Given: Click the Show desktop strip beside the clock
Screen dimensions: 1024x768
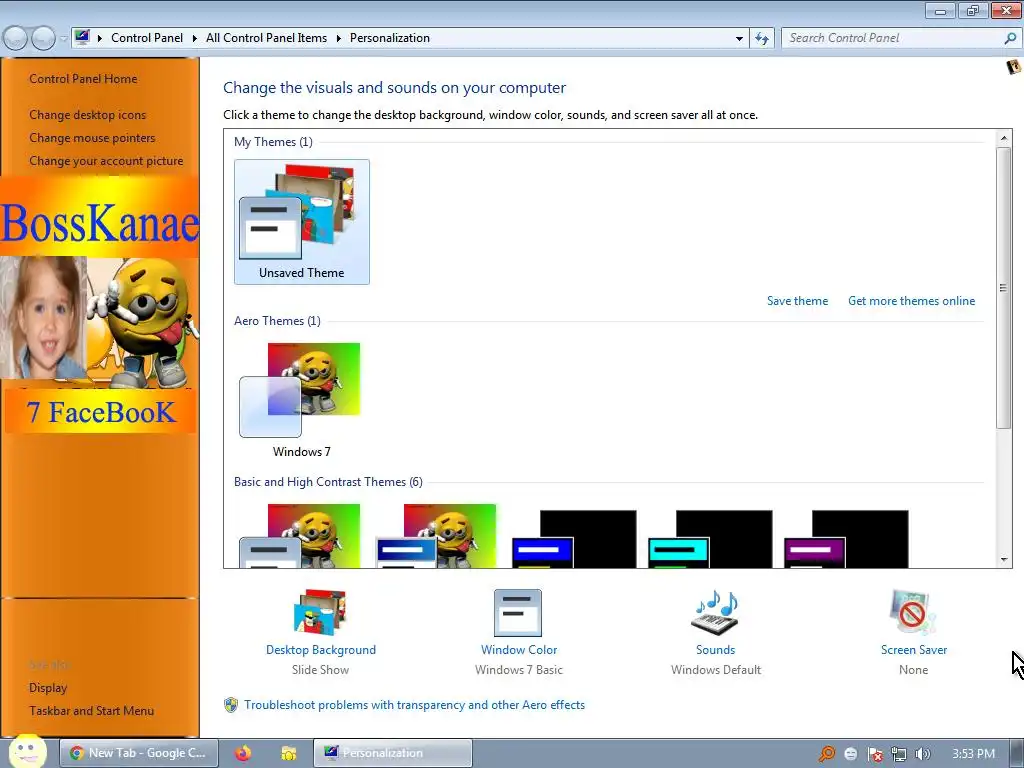Looking at the screenshot, I should coord(1017,753).
